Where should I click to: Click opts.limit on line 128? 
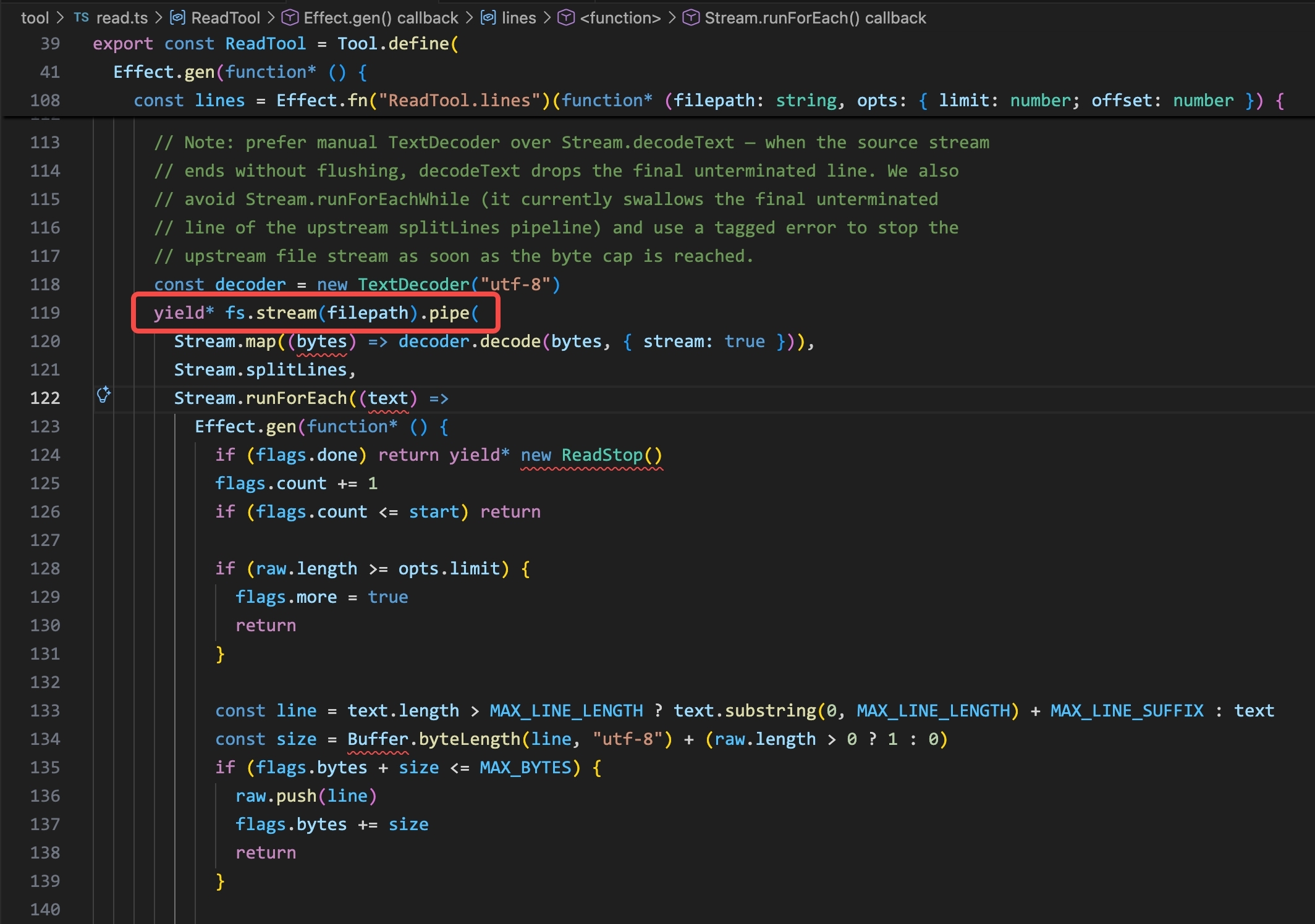(449, 569)
